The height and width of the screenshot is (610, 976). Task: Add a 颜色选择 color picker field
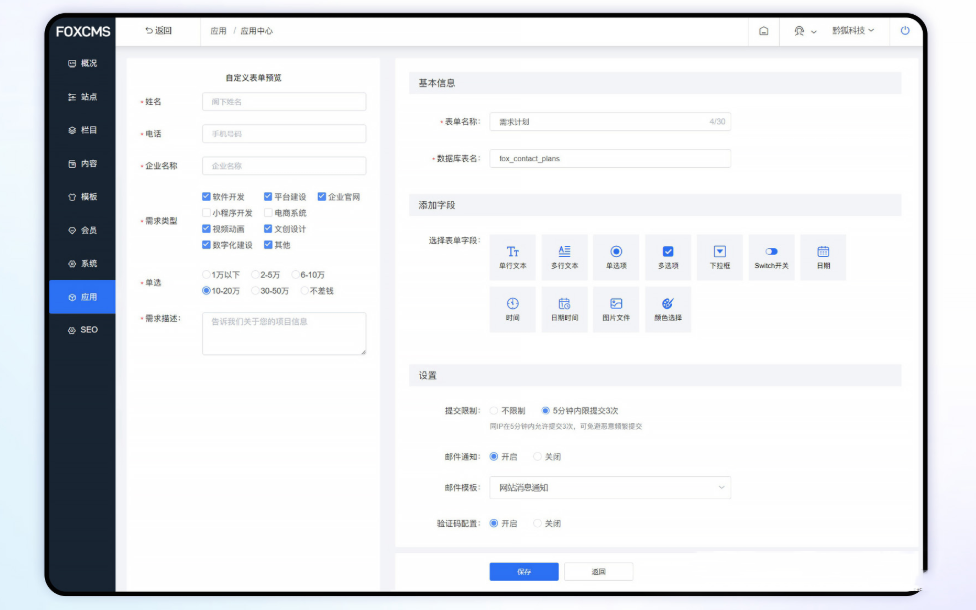coord(668,309)
